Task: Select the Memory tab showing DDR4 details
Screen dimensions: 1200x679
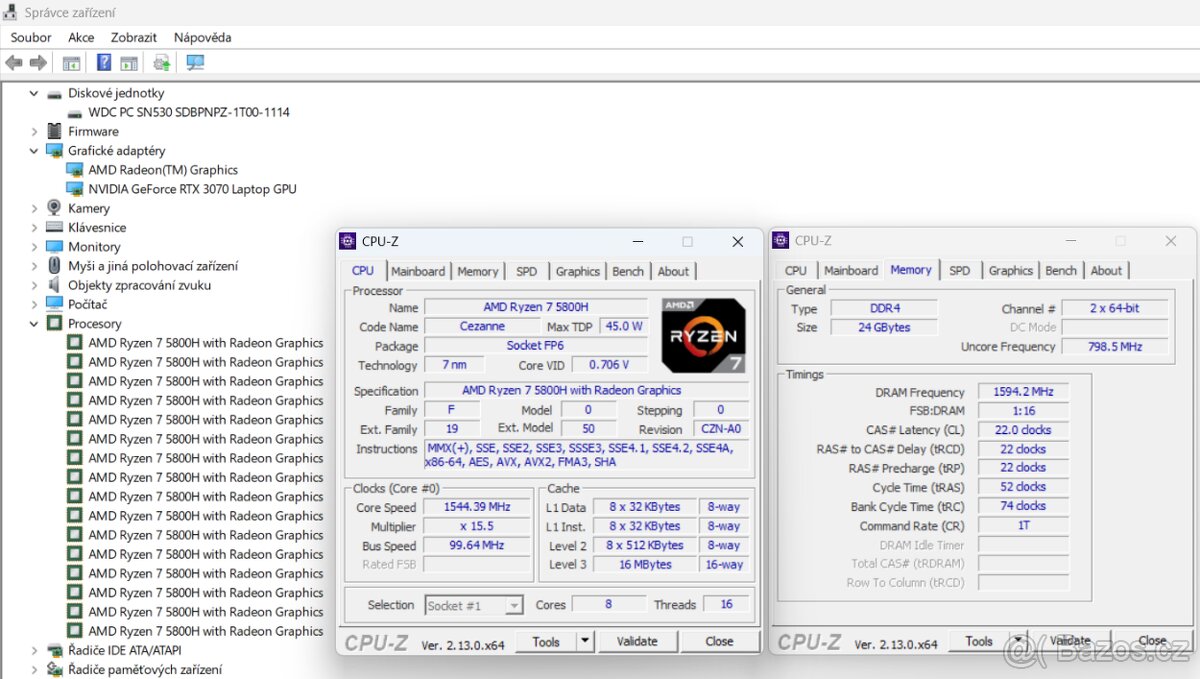Action: point(911,269)
